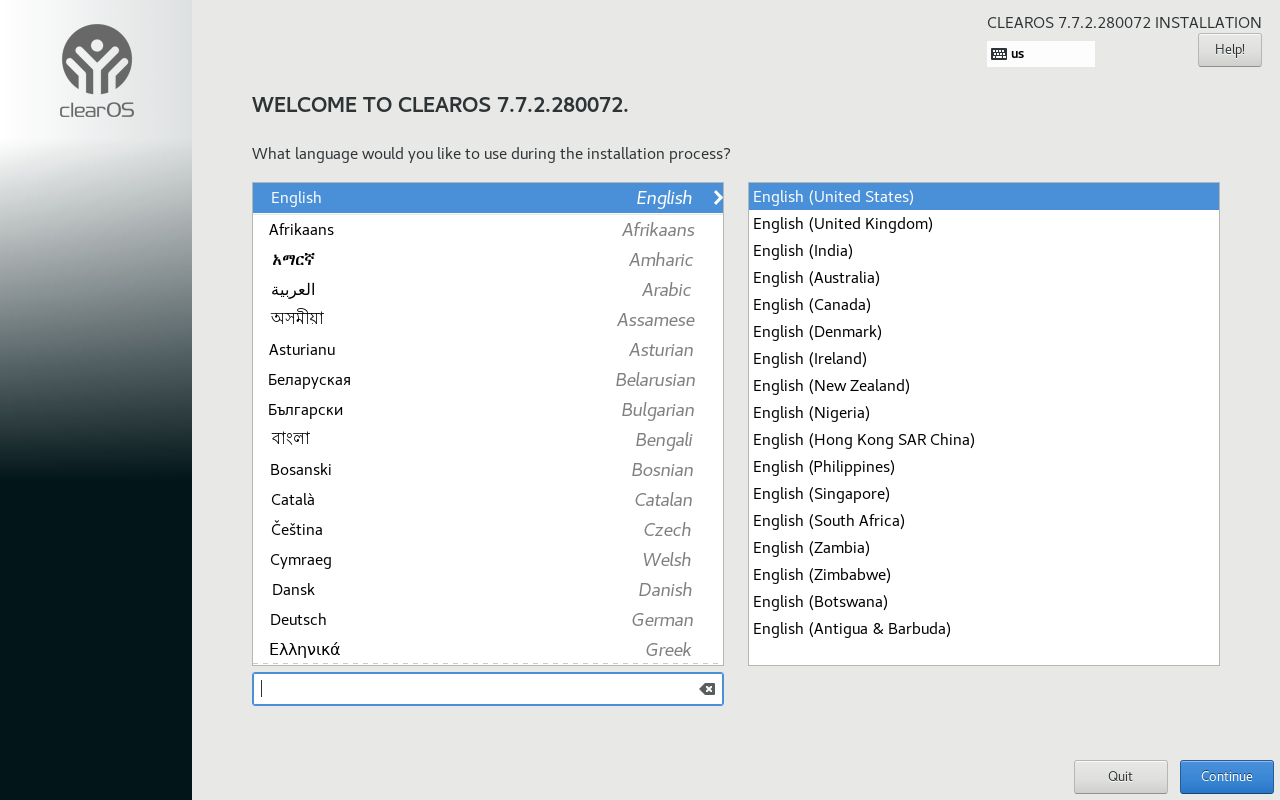Image resolution: width=1280 pixels, height=800 pixels.
Task: Select the Amharic language row
Action: click(x=488, y=260)
